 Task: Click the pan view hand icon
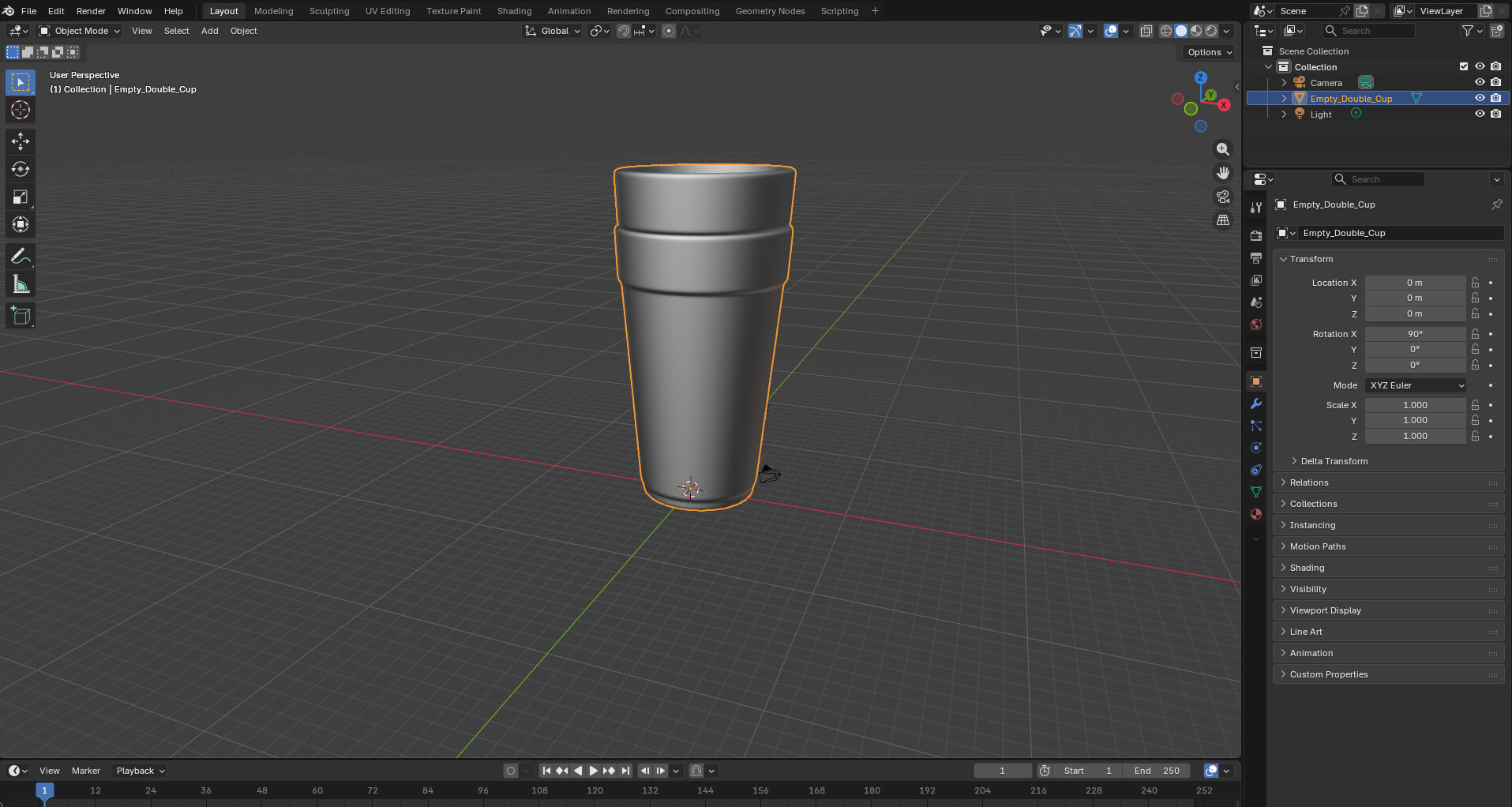[x=1223, y=173]
